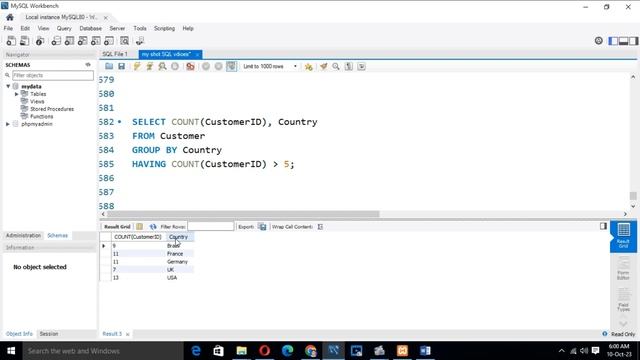Image resolution: width=640 pixels, height=360 pixels.
Task: Export the recordset with the Export icon
Action: coord(262,227)
